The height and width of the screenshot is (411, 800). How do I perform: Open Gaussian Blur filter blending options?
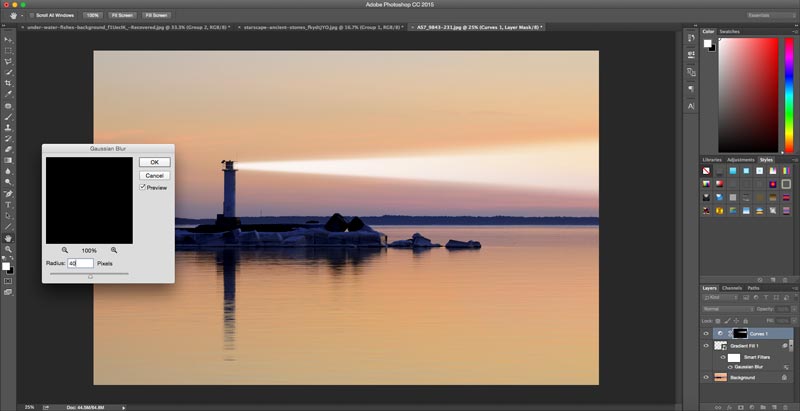pos(786,367)
